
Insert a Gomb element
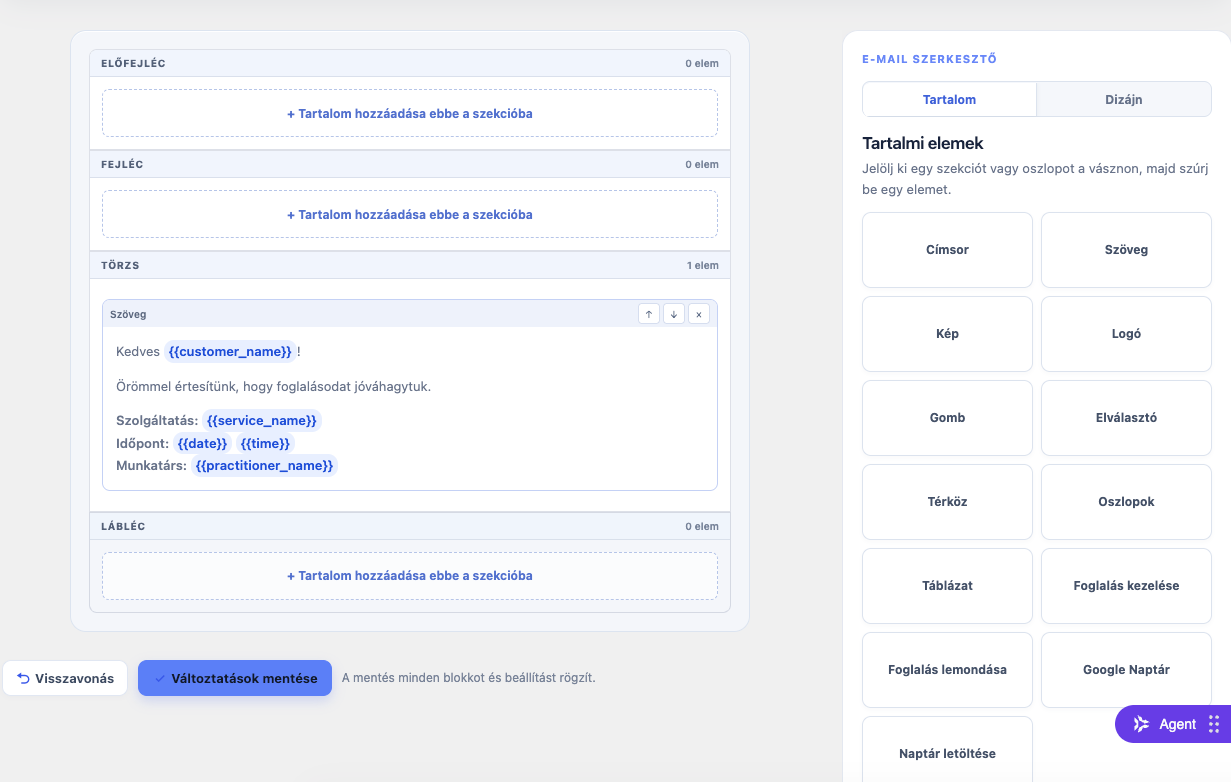[x=947, y=418]
